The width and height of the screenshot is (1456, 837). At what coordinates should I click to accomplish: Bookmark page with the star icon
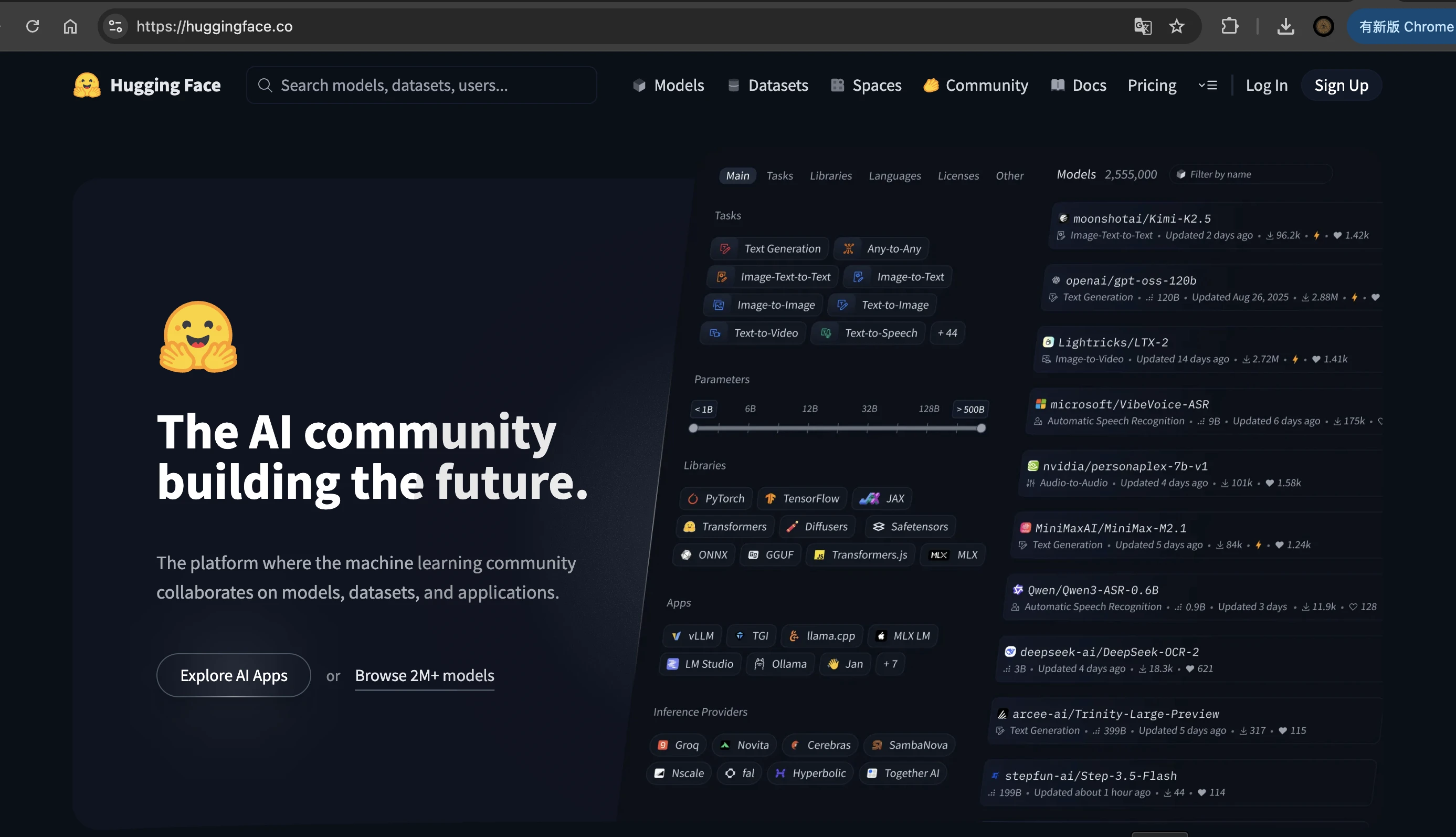coord(1176,26)
